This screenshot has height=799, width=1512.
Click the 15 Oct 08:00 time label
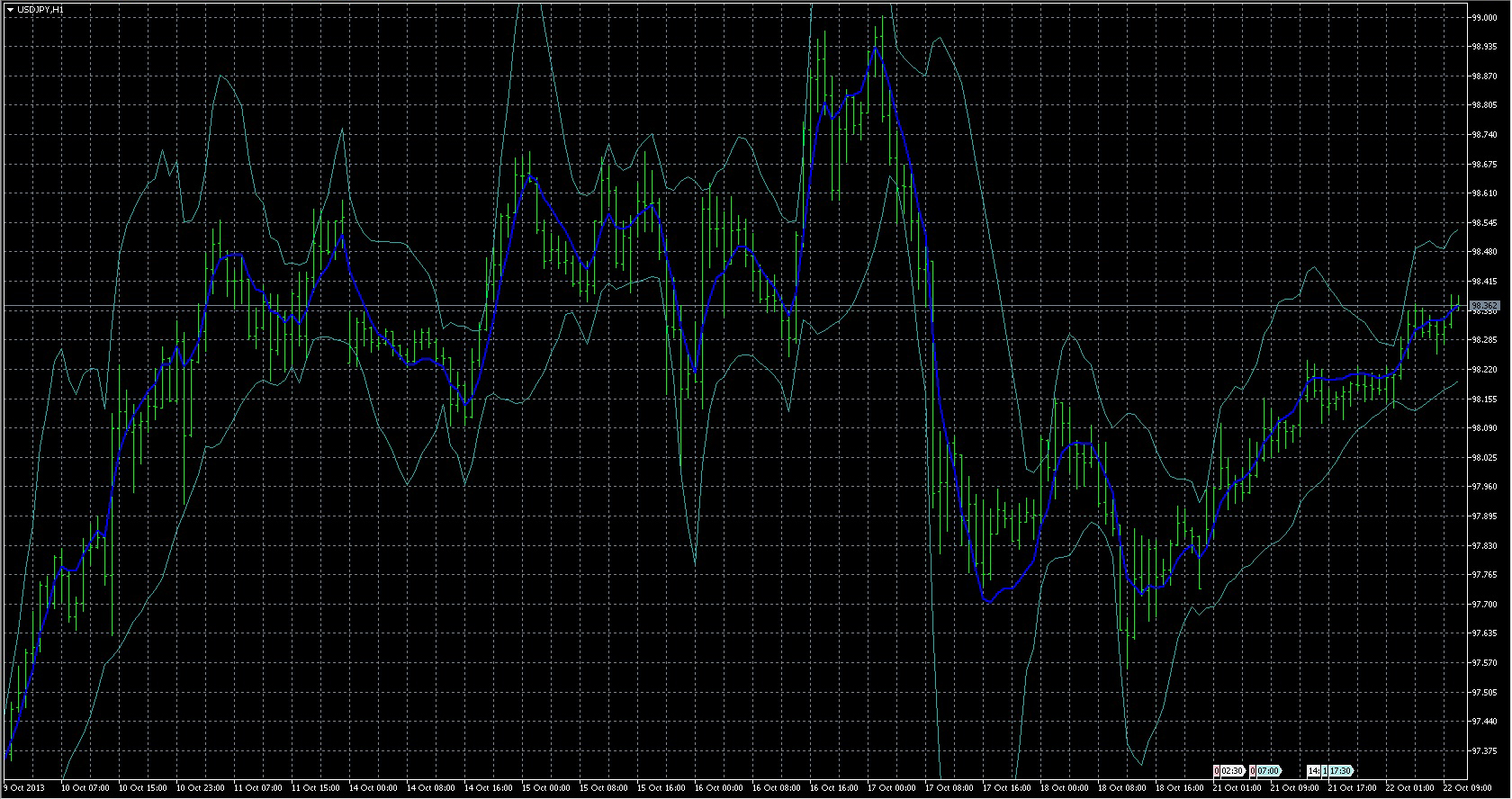pos(604,788)
